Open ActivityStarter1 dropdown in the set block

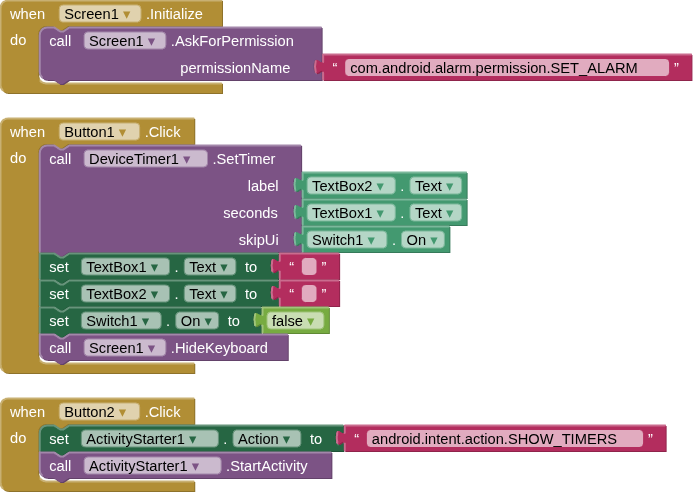150,439
